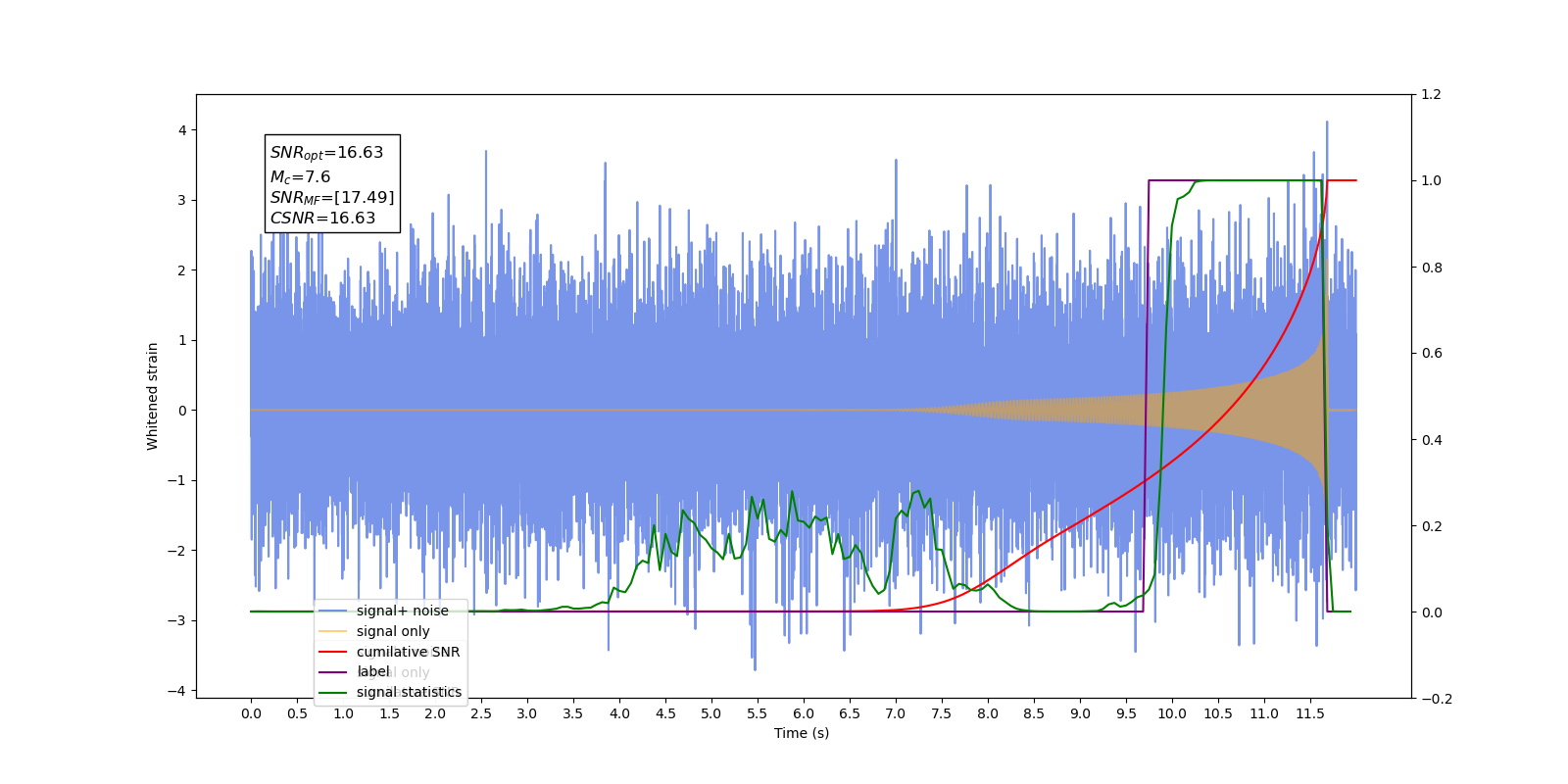Click the 5.5 tick on the Time axis
The image size is (1568, 784).
point(758,713)
